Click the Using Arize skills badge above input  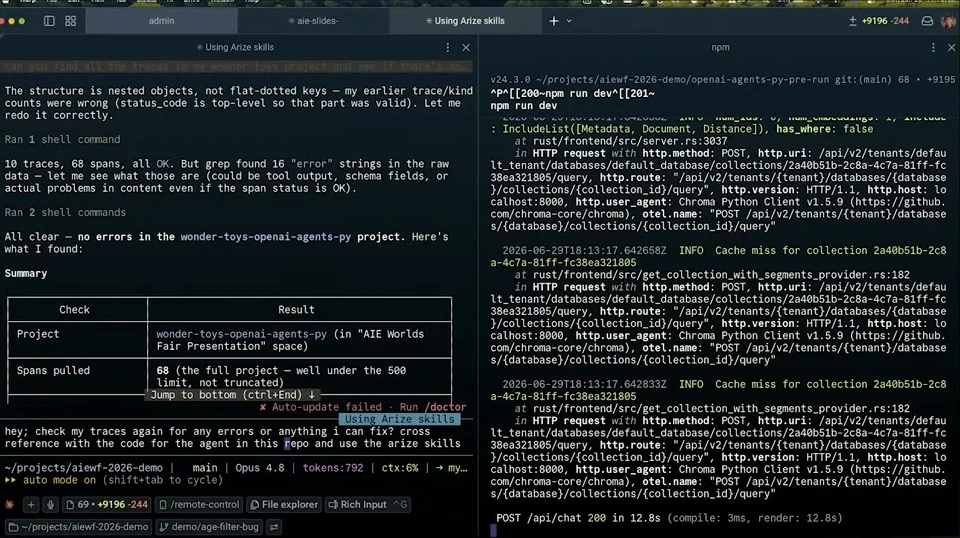tap(399, 419)
